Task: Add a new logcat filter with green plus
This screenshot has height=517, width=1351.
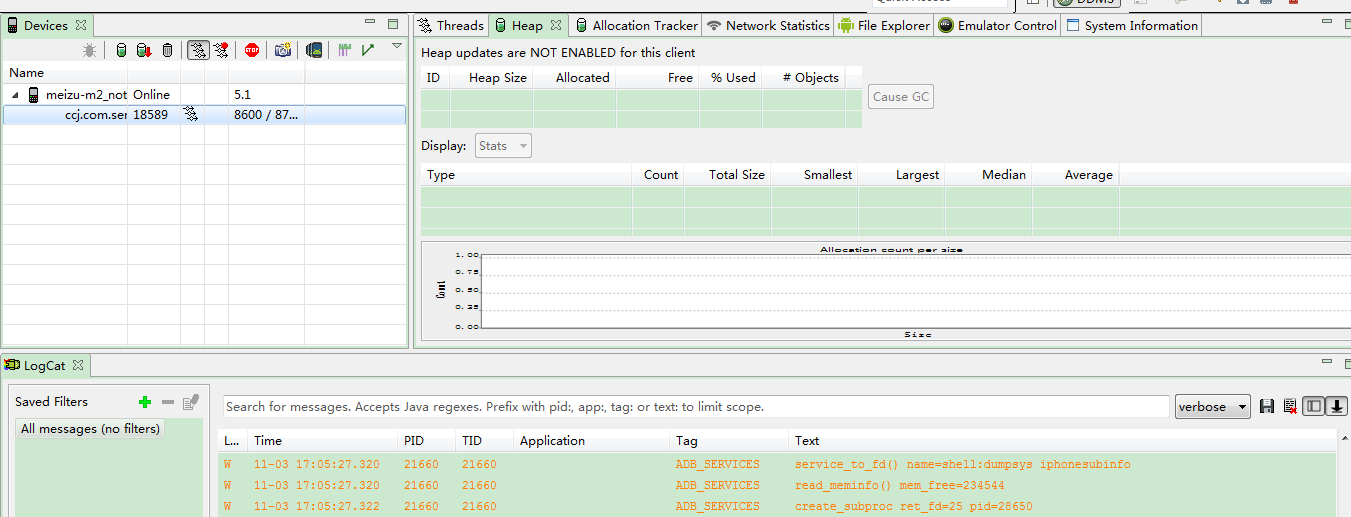Action: tap(145, 402)
